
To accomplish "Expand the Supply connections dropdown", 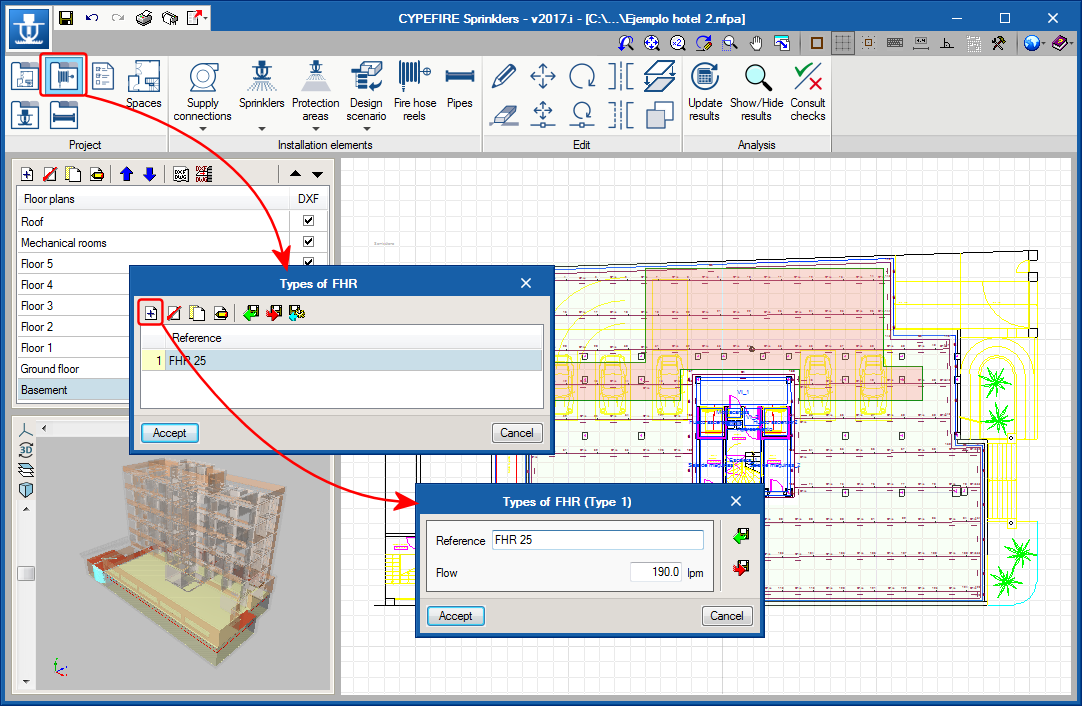I will coord(203,129).
